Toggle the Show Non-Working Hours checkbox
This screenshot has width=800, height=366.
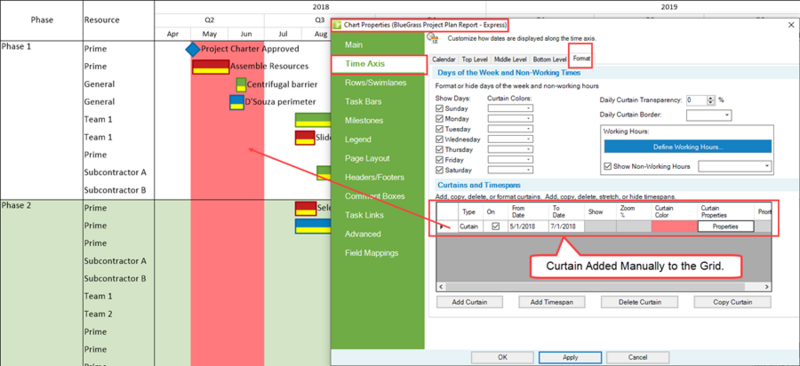click(x=608, y=166)
